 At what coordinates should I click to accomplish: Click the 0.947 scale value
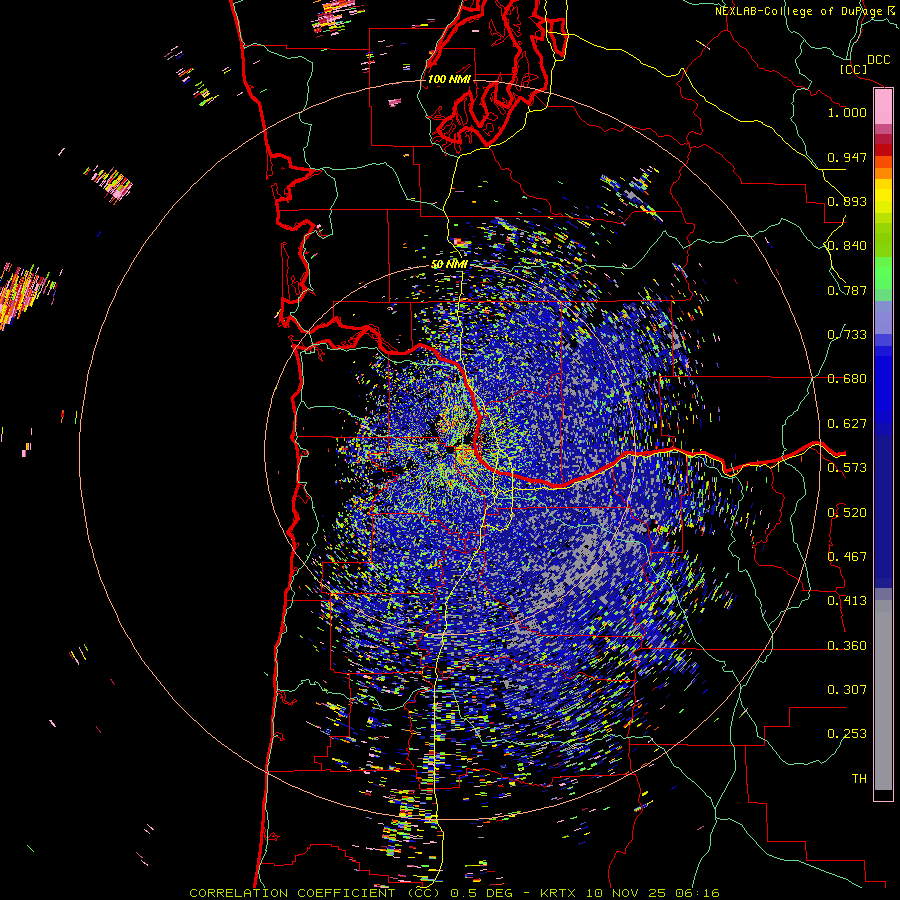coord(847,157)
